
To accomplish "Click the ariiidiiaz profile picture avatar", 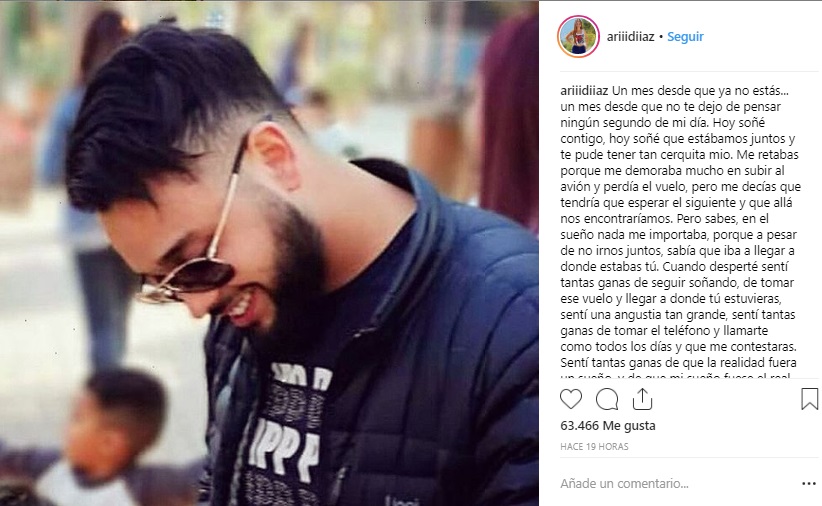I will (x=578, y=36).
